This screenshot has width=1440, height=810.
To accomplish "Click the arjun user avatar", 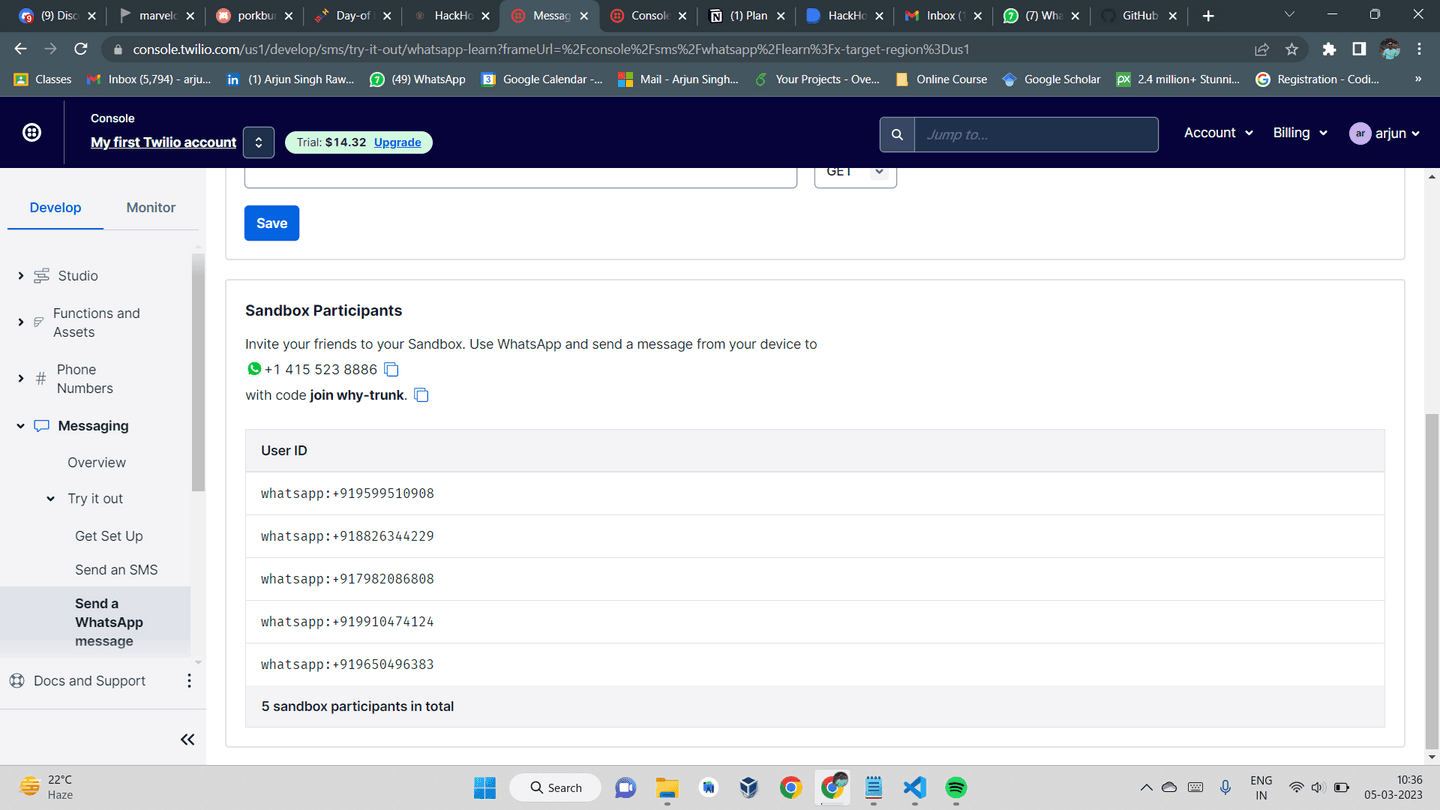I will (x=1360, y=133).
